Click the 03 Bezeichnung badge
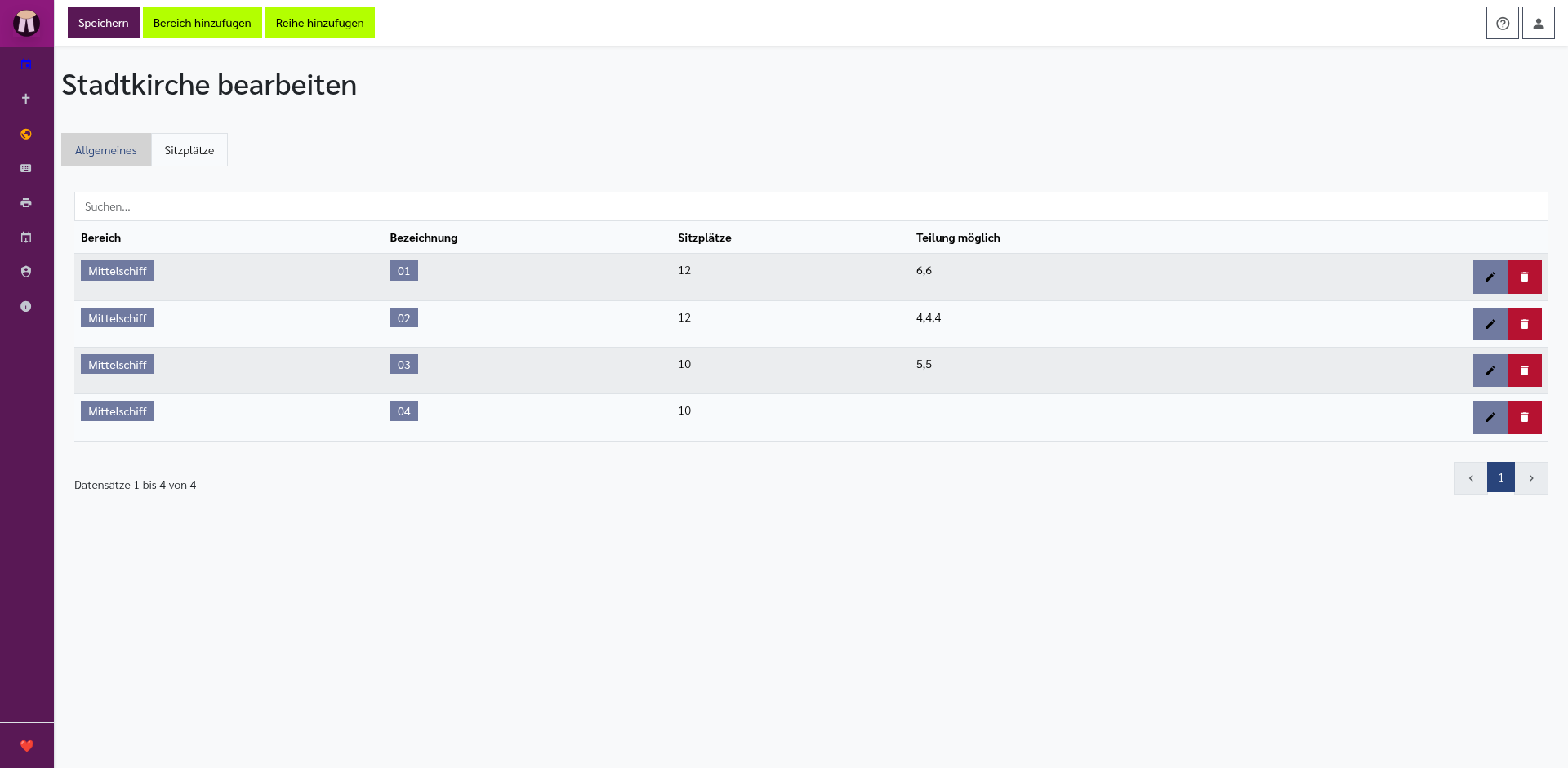Viewport: 1568px width, 768px height. (404, 365)
